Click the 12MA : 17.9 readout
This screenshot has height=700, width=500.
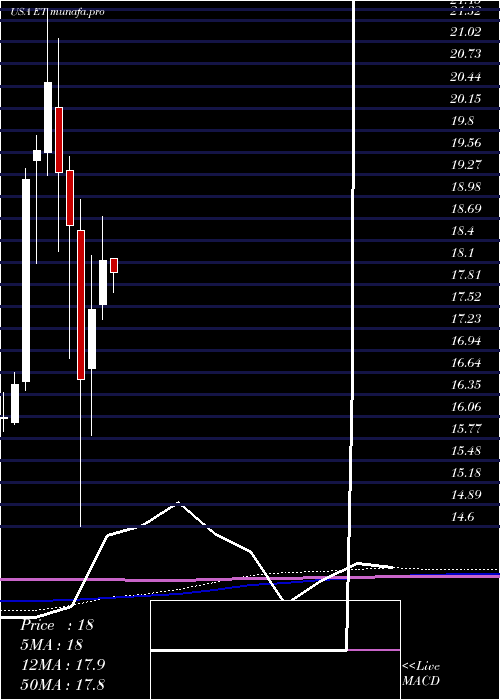63,664
